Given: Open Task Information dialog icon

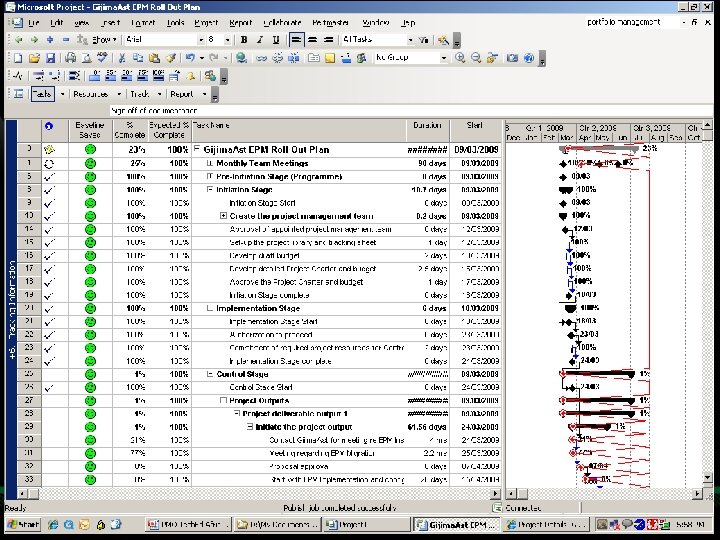Looking at the screenshot, I should (314, 58).
